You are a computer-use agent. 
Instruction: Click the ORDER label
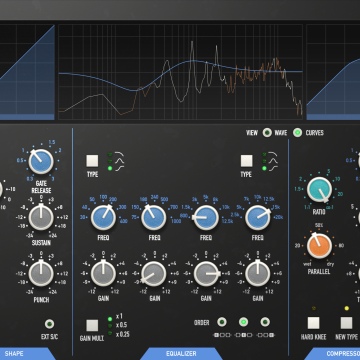[202, 323]
